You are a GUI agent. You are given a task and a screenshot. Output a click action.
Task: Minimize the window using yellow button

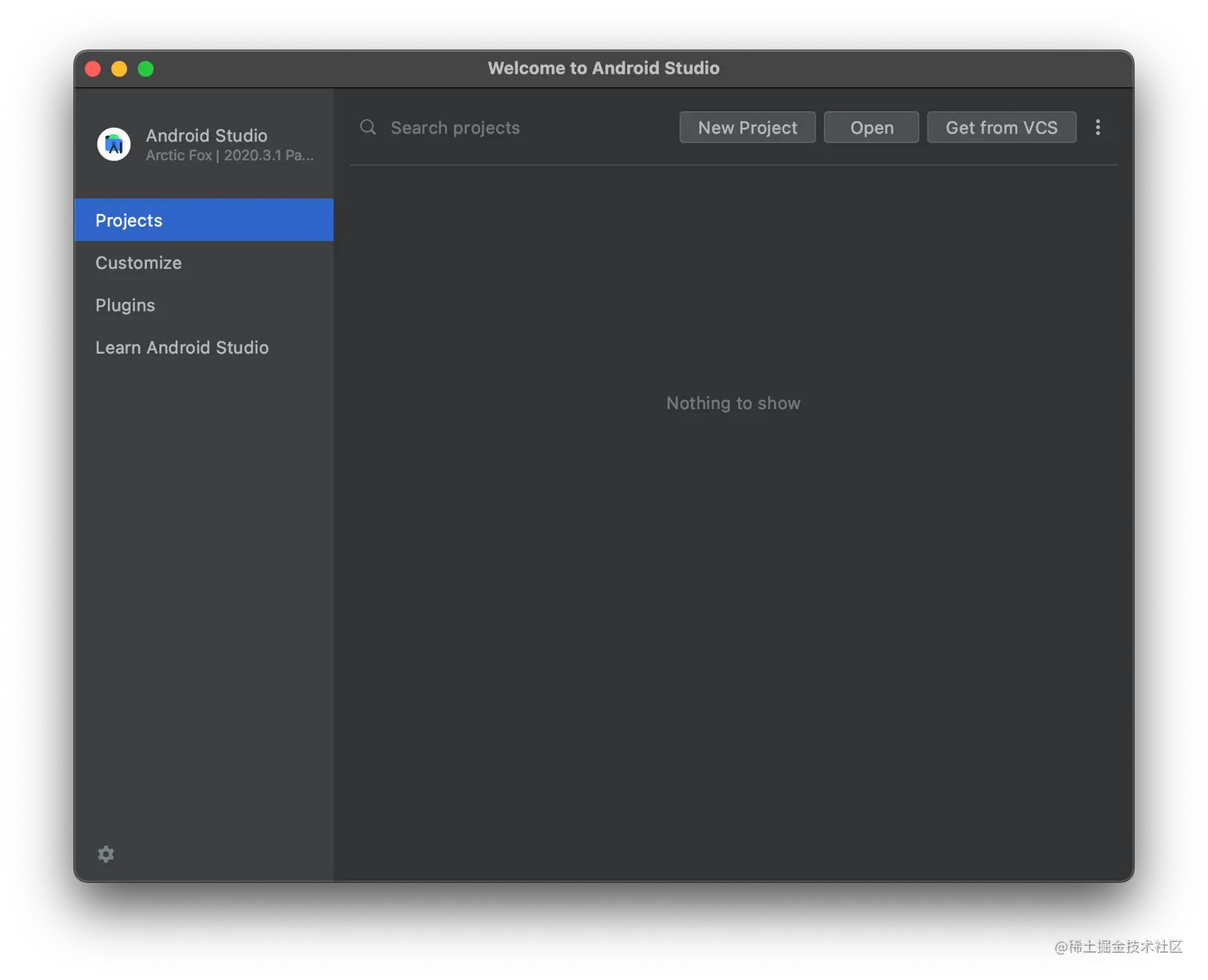pos(119,69)
